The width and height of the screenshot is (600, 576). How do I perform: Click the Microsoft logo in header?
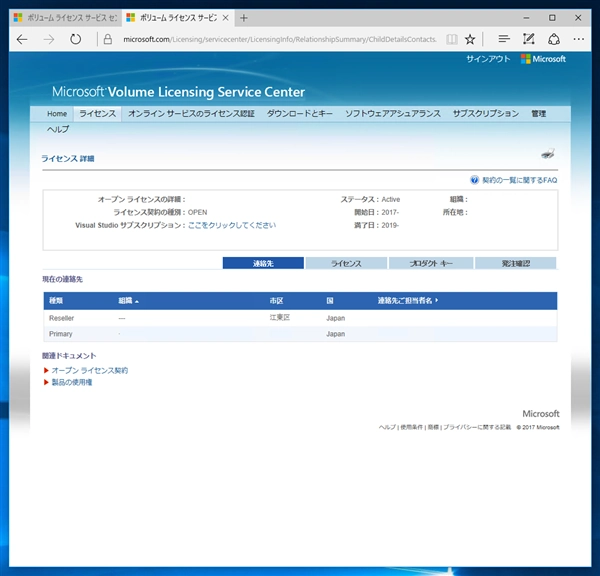point(543,59)
